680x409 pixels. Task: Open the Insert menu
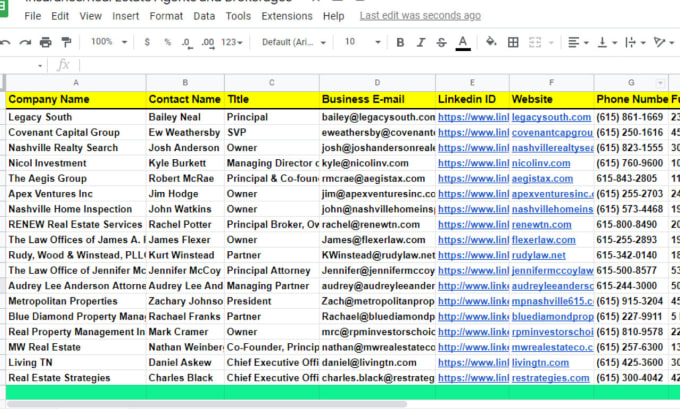coord(125,16)
